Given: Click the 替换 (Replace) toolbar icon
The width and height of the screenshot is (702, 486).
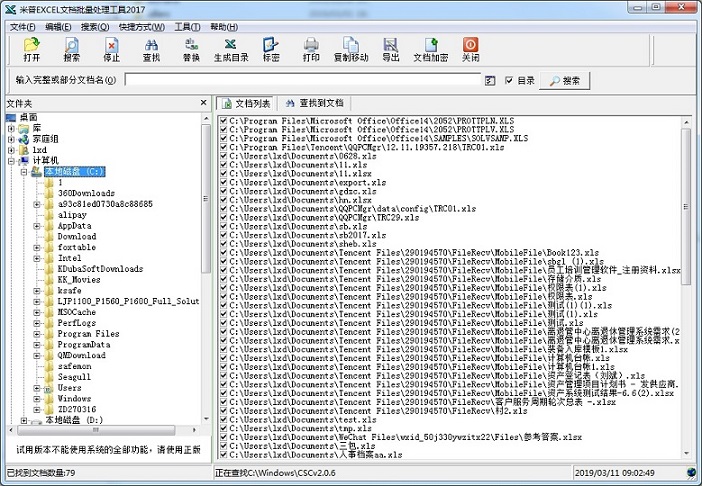Looking at the screenshot, I should coord(191,49).
